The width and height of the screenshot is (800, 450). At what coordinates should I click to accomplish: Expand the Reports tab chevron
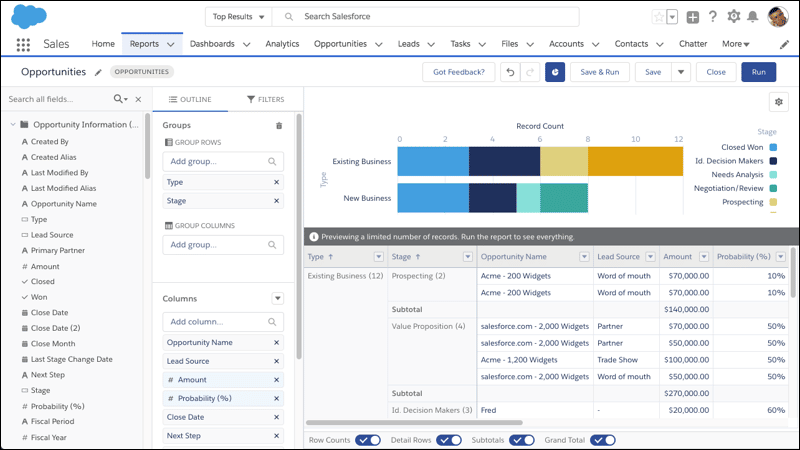click(x=171, y=45)
